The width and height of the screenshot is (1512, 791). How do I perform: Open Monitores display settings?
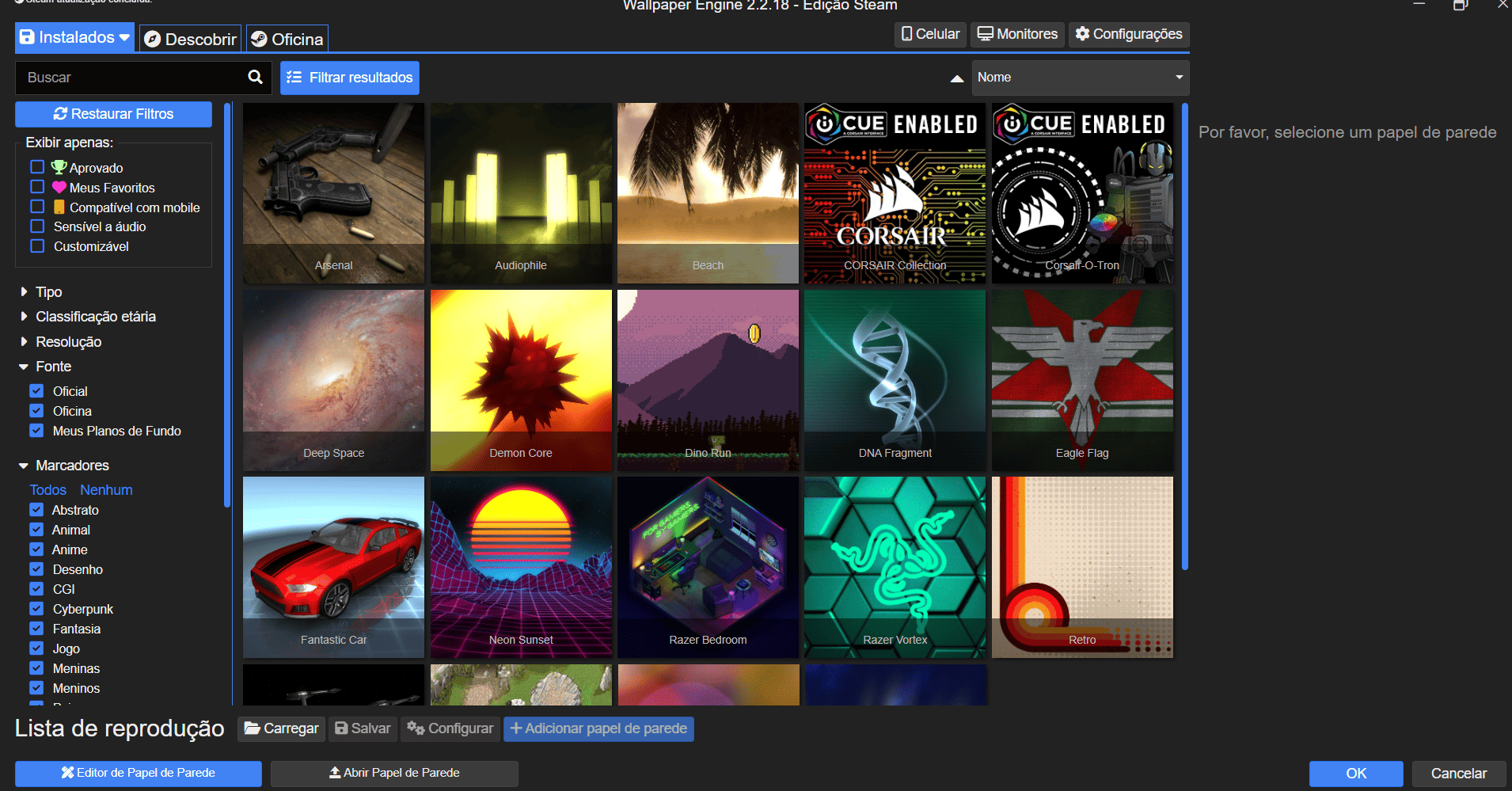tap(1017, 34)
